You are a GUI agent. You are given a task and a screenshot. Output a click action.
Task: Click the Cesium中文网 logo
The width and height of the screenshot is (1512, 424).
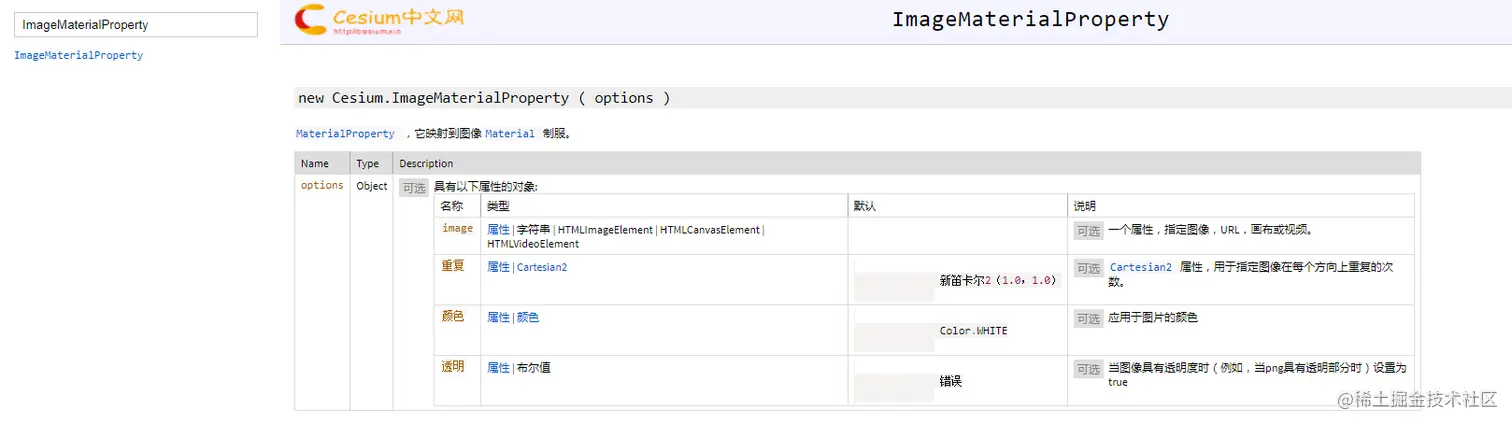coord(379,19)
